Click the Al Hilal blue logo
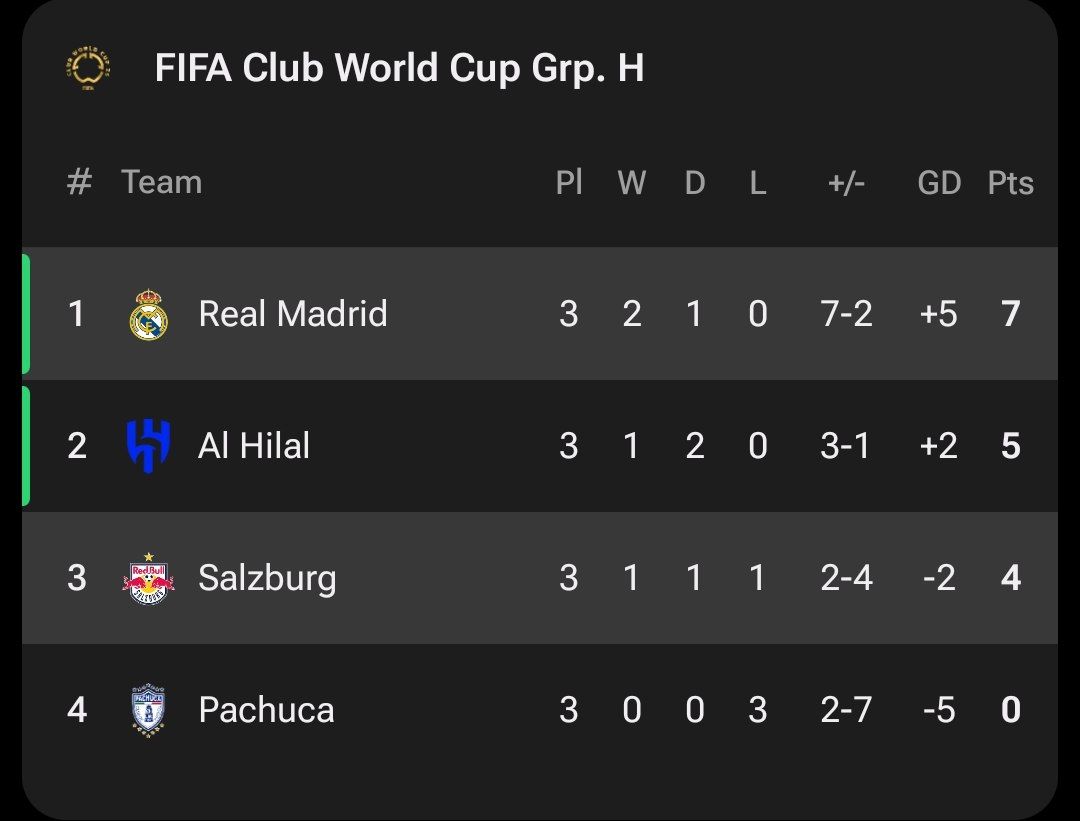Image resolution: width=1080 pixels, height=821 pixels. point(149,446)
